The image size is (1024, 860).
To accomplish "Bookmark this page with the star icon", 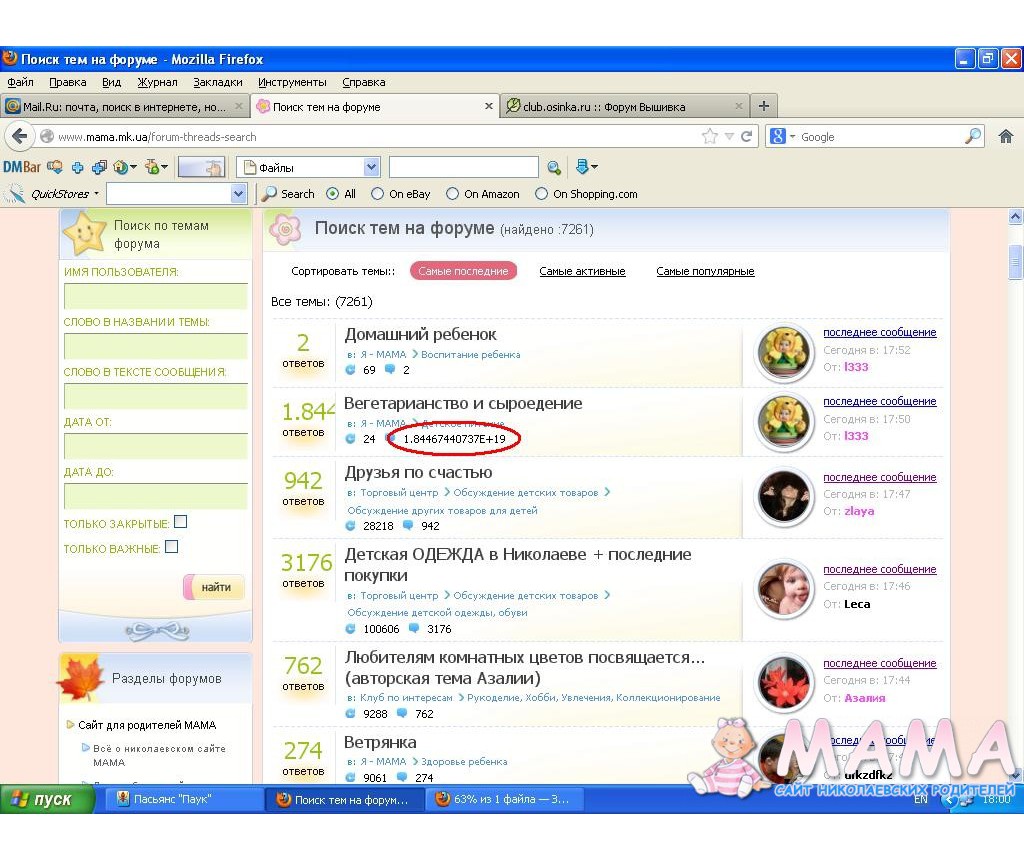I will coord(710,137).
